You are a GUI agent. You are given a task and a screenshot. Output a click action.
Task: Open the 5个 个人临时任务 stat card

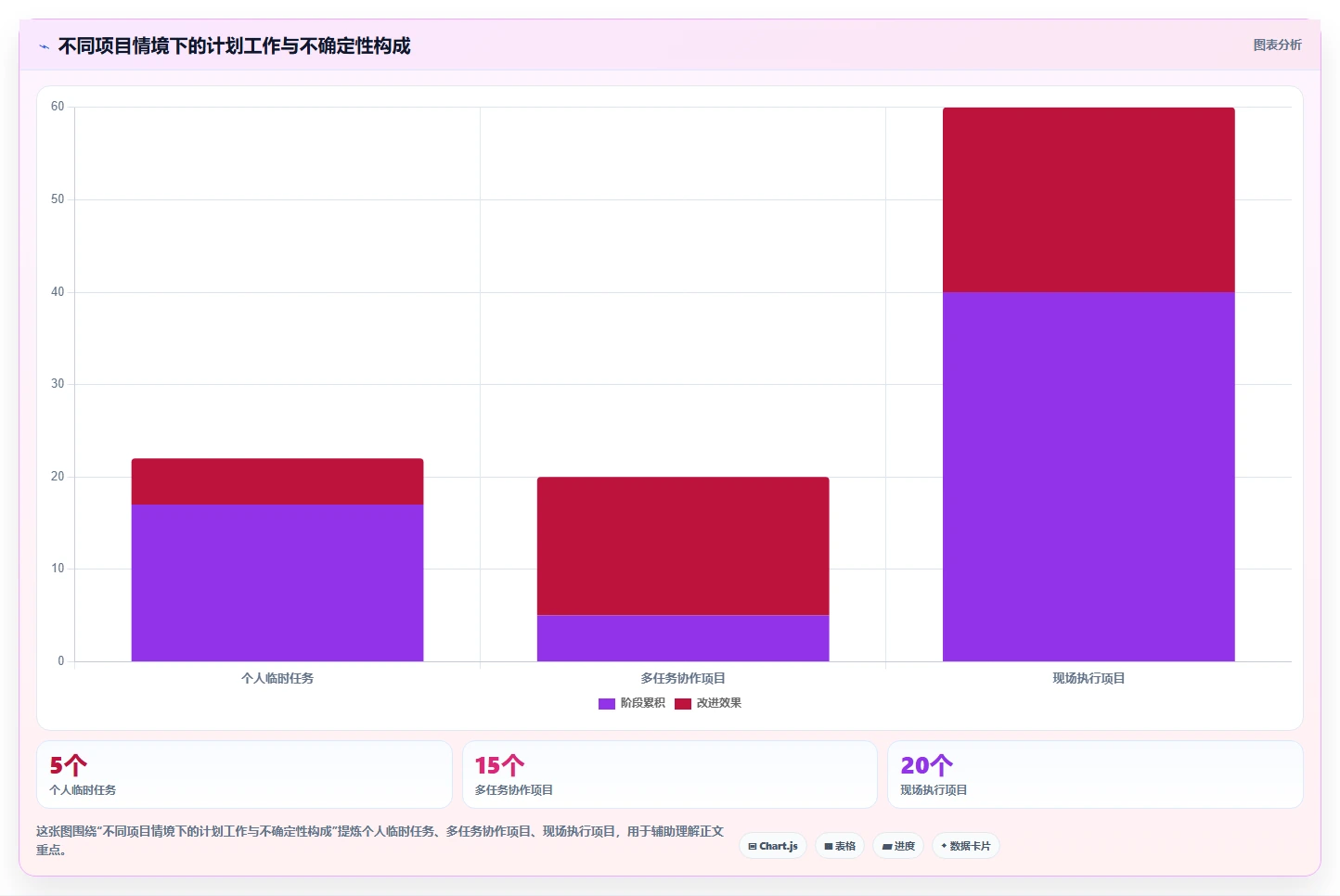point(244,774)
